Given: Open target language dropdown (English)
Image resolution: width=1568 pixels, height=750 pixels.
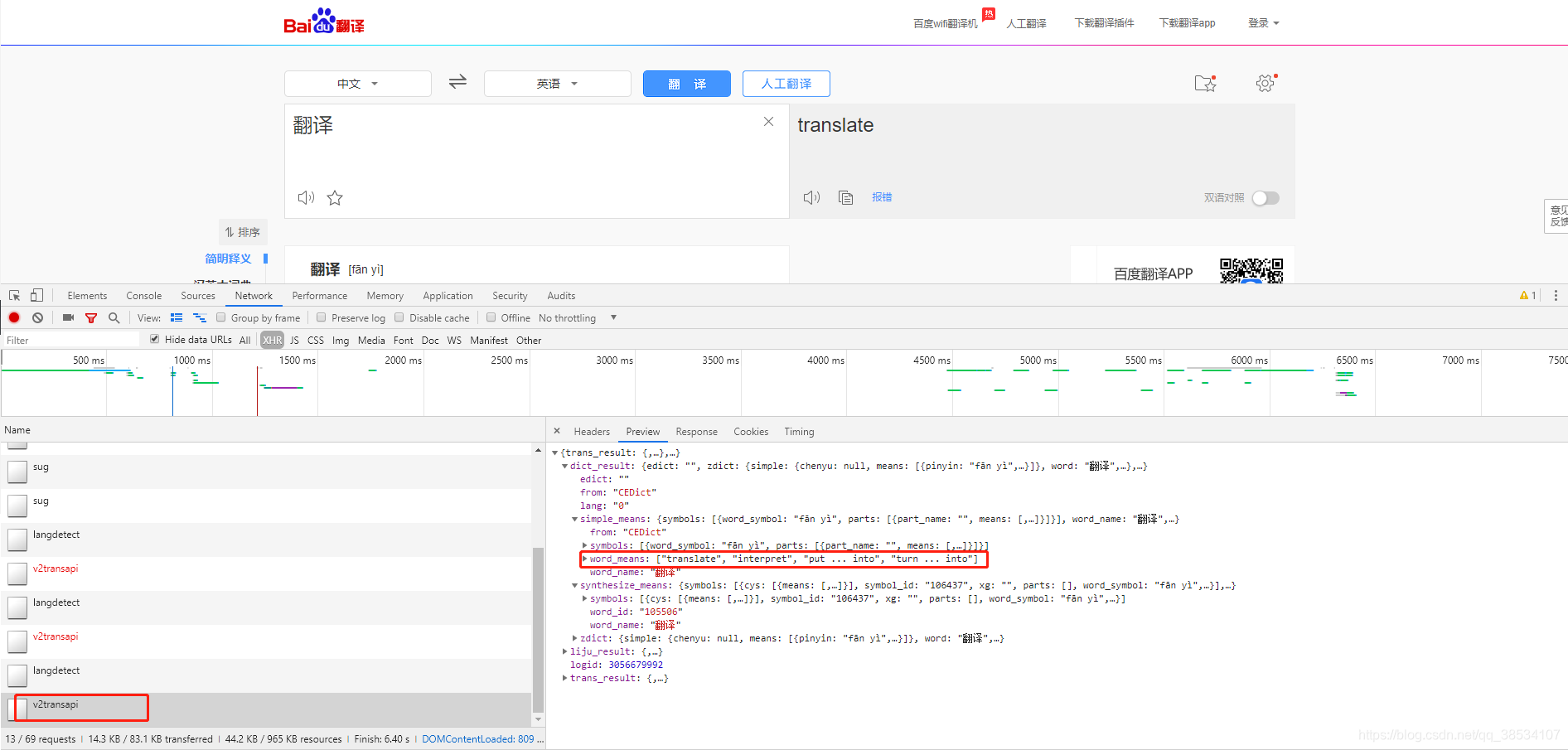Looking at the screenshot, I should click(x=558, y=84).
